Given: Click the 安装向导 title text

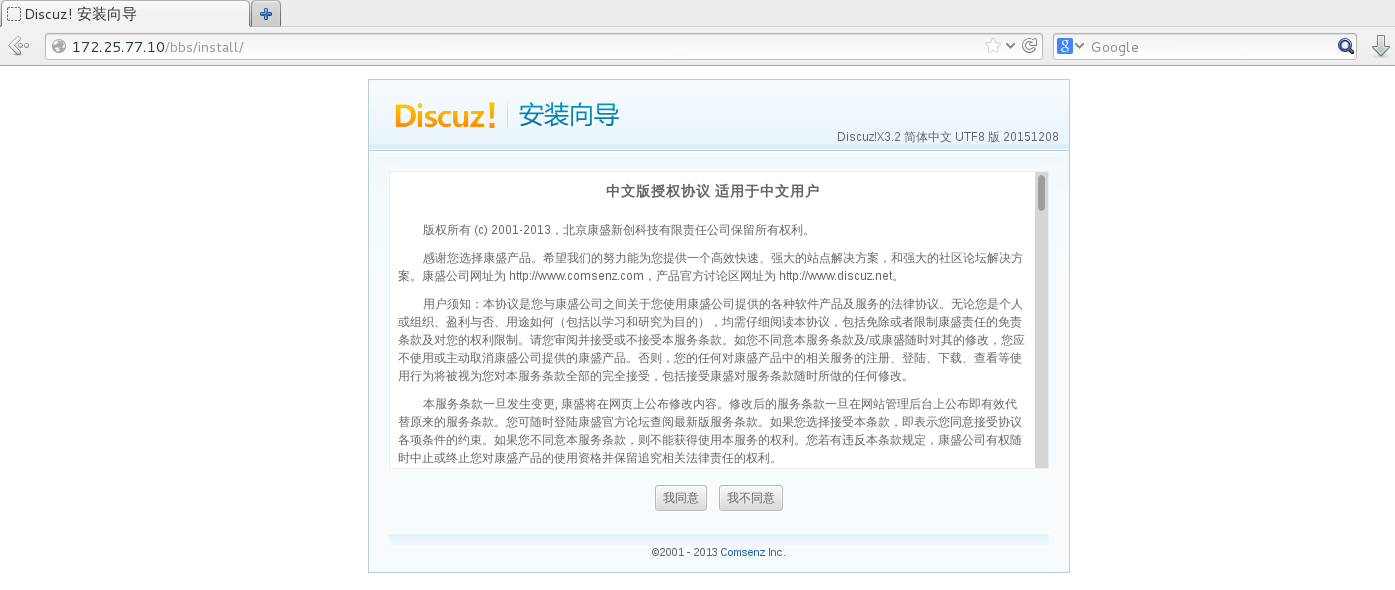Looking at the screenshot, I should point(569,115).
